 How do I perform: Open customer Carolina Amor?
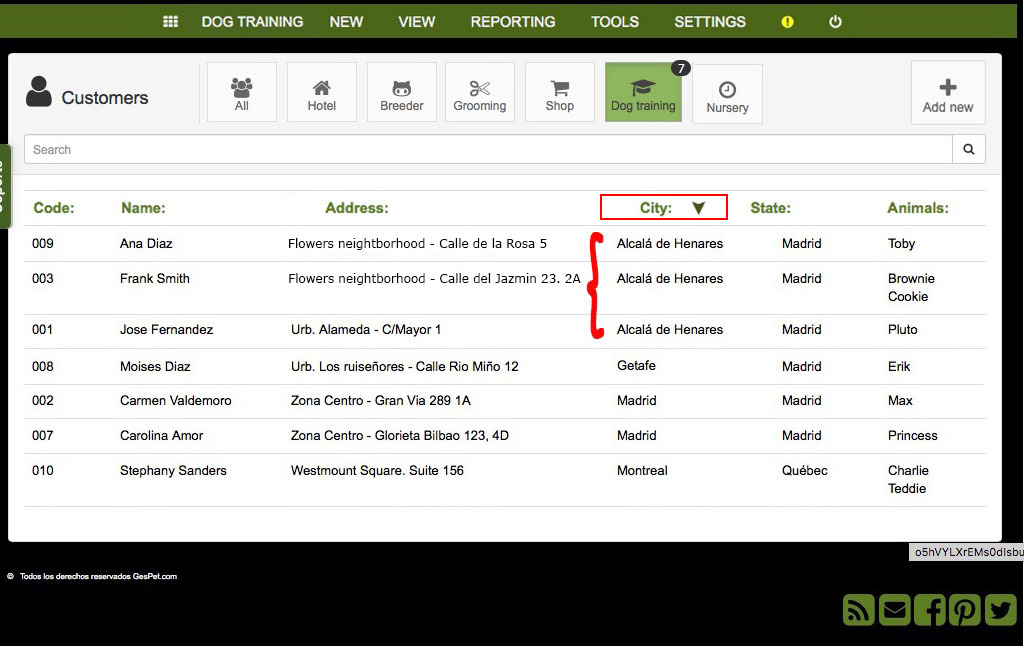coord(161,435)
